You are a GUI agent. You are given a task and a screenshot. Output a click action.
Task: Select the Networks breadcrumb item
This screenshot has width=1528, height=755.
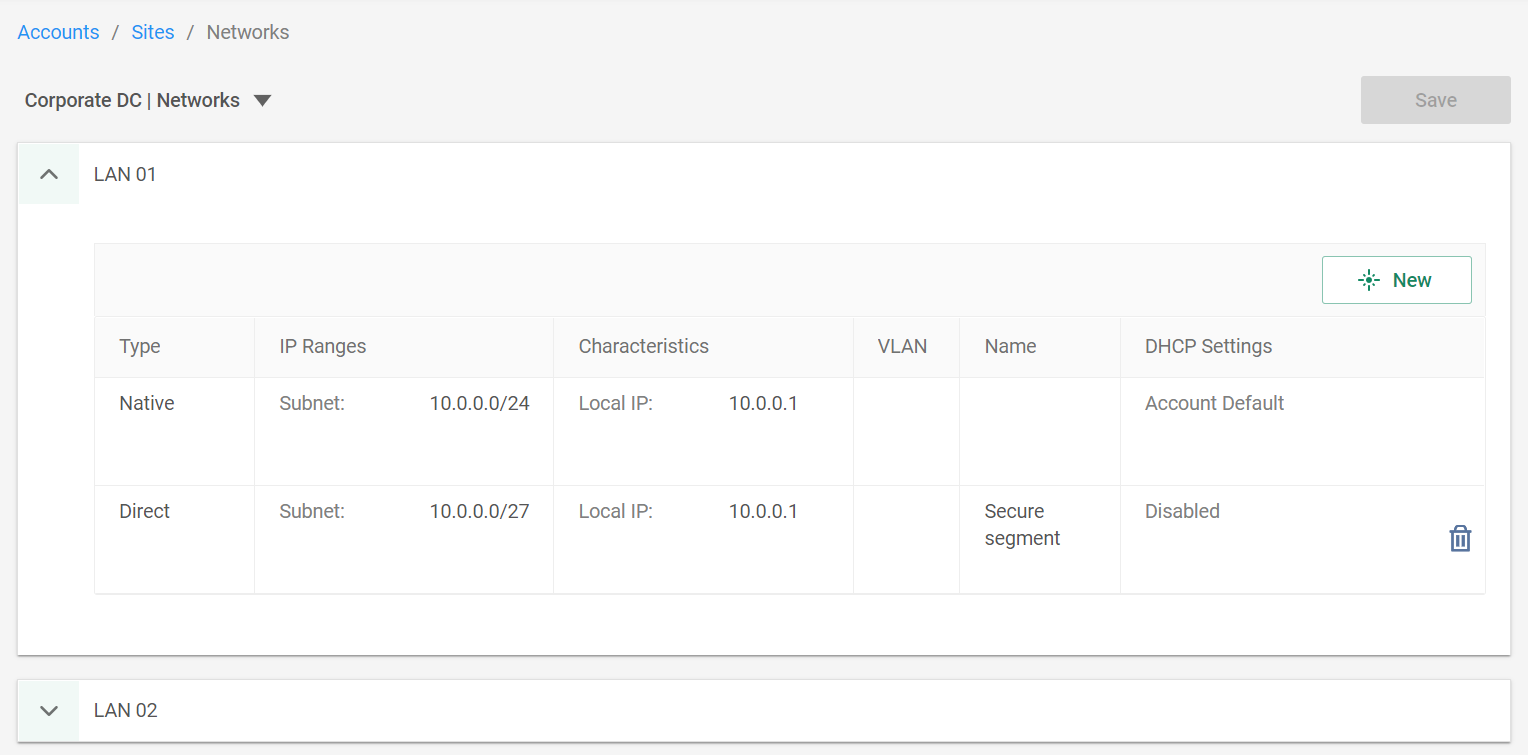coord(248,32)
